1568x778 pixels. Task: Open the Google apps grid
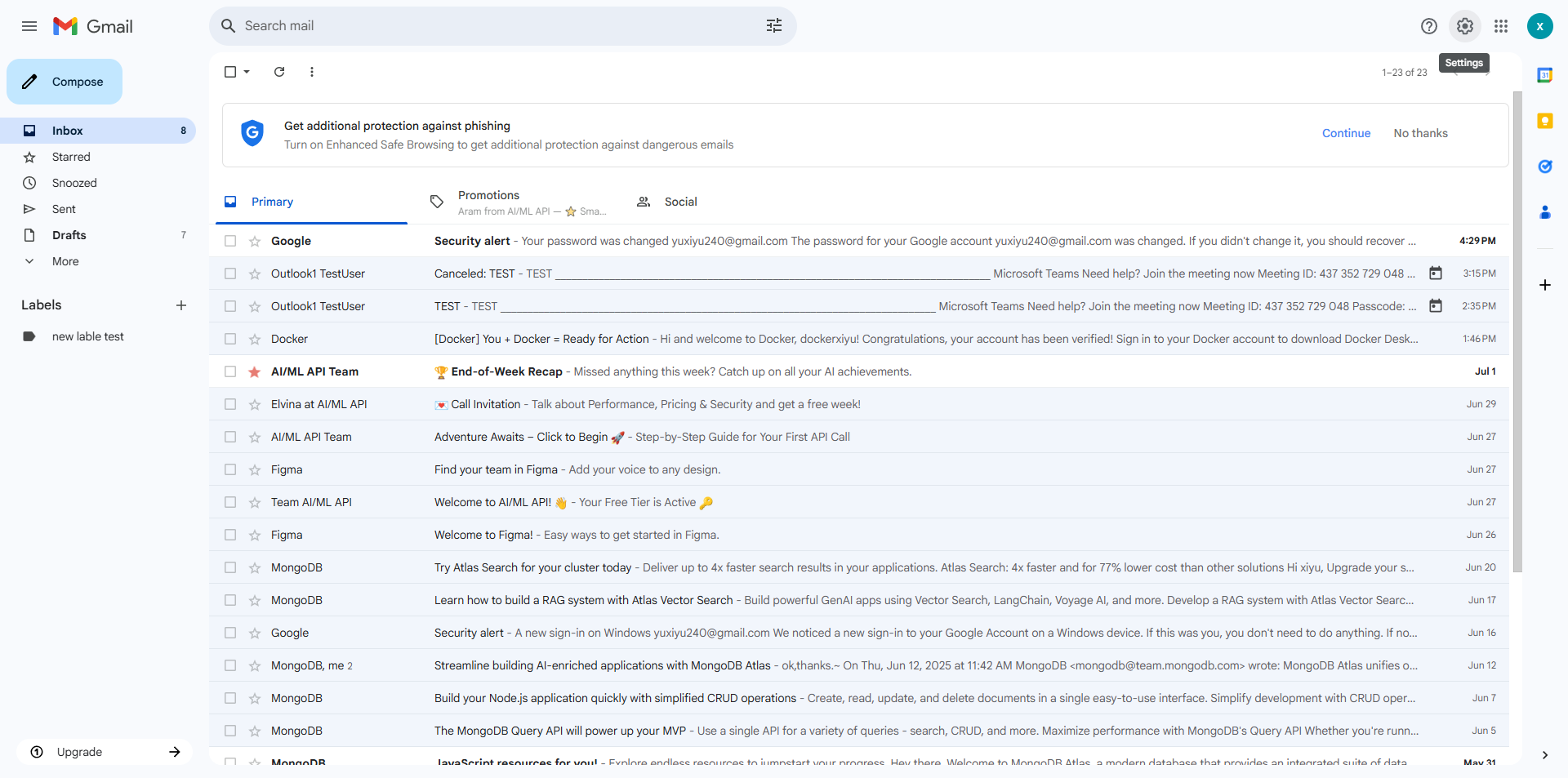tap(1501, 26)
